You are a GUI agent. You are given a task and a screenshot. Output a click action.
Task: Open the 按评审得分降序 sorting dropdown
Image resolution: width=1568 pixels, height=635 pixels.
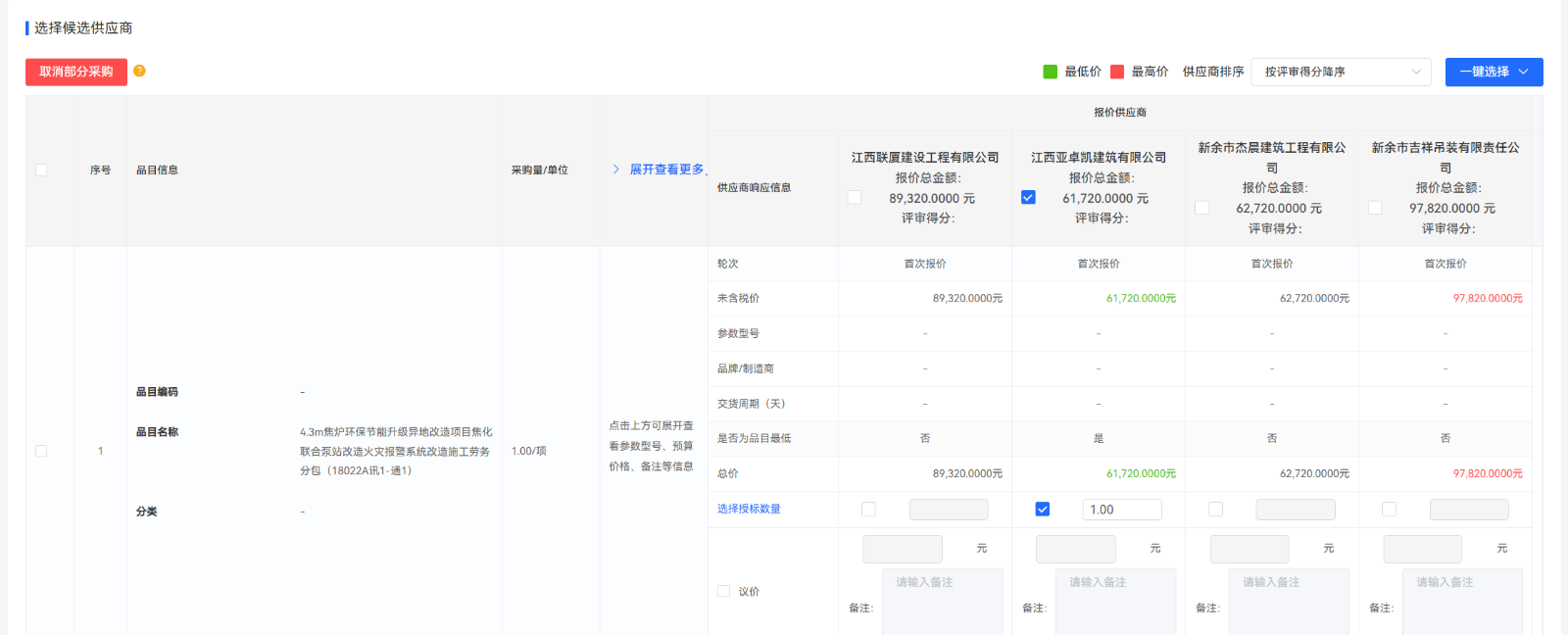pyautogui.click(x=1341, y=72)
